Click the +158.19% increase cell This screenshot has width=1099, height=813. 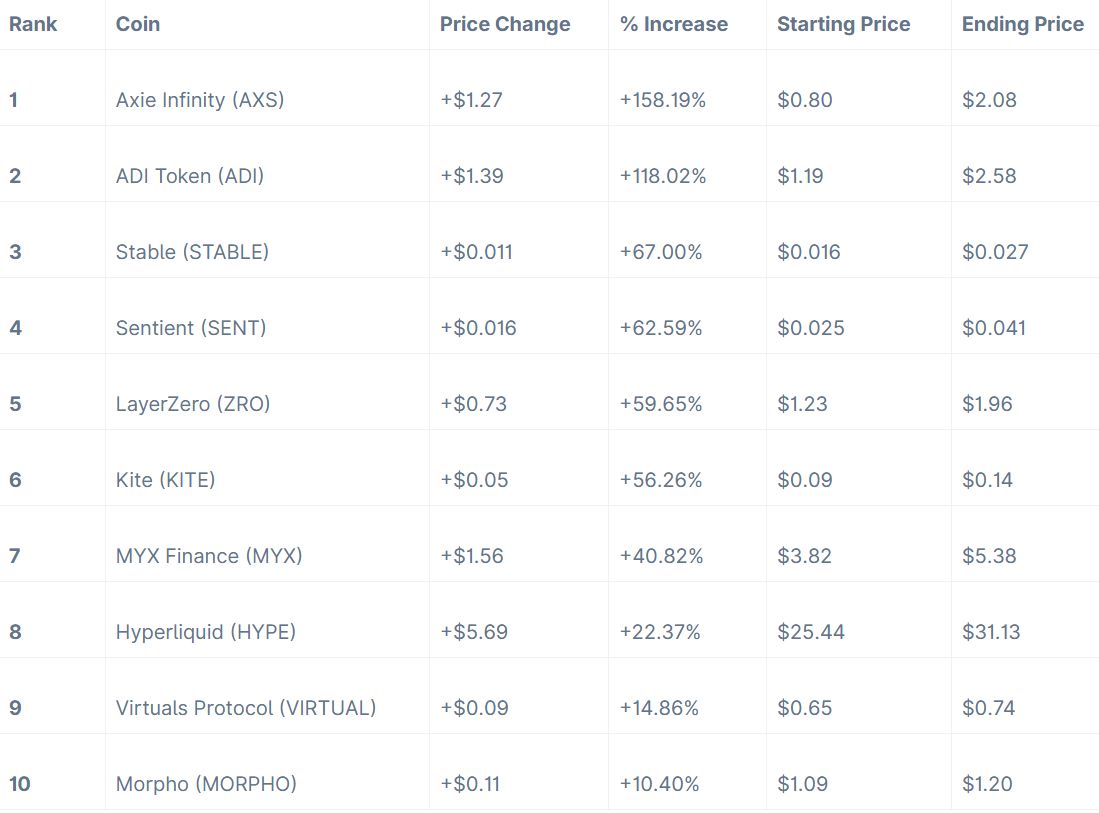[x=663, y=100]
